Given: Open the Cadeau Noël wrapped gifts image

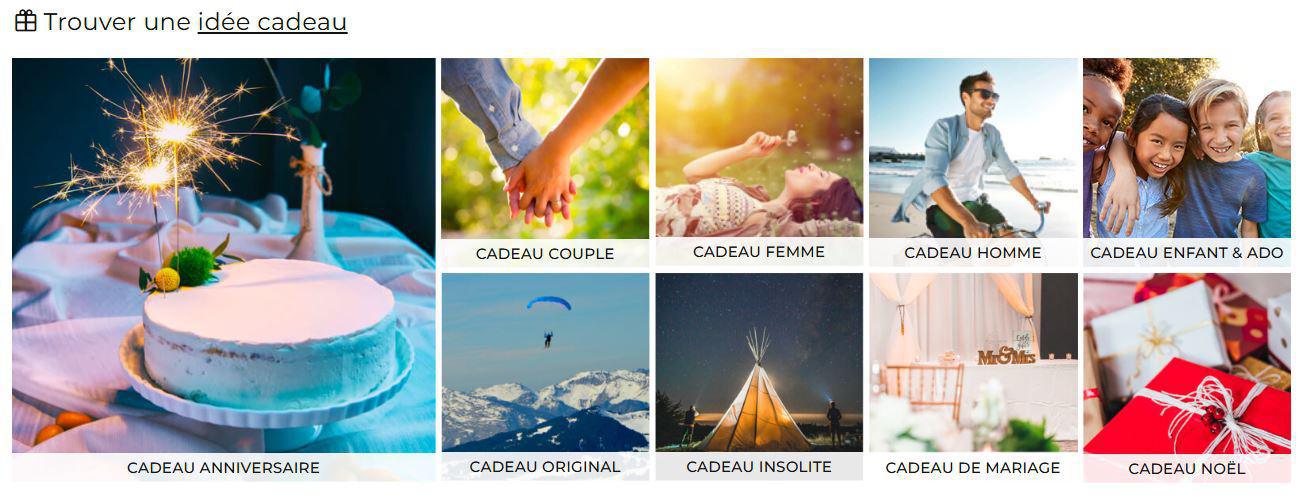Looking at the screenshot, I should 1186,364.
